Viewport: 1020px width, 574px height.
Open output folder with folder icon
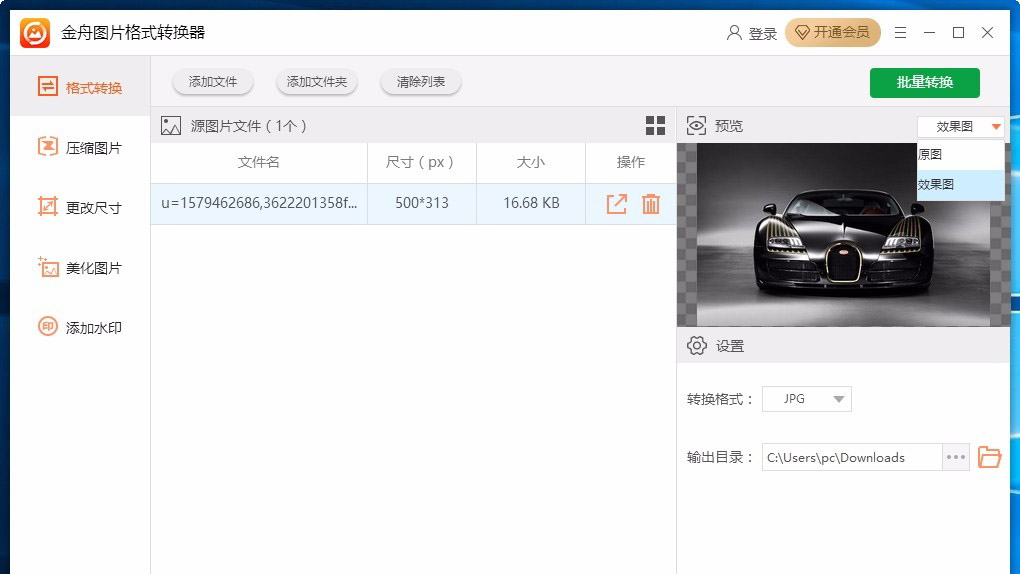click(x=989, y=458)
